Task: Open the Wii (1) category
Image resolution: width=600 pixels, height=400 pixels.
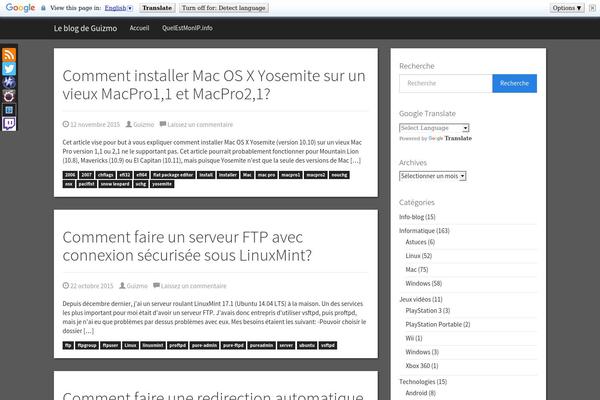Action: (414, 338)
